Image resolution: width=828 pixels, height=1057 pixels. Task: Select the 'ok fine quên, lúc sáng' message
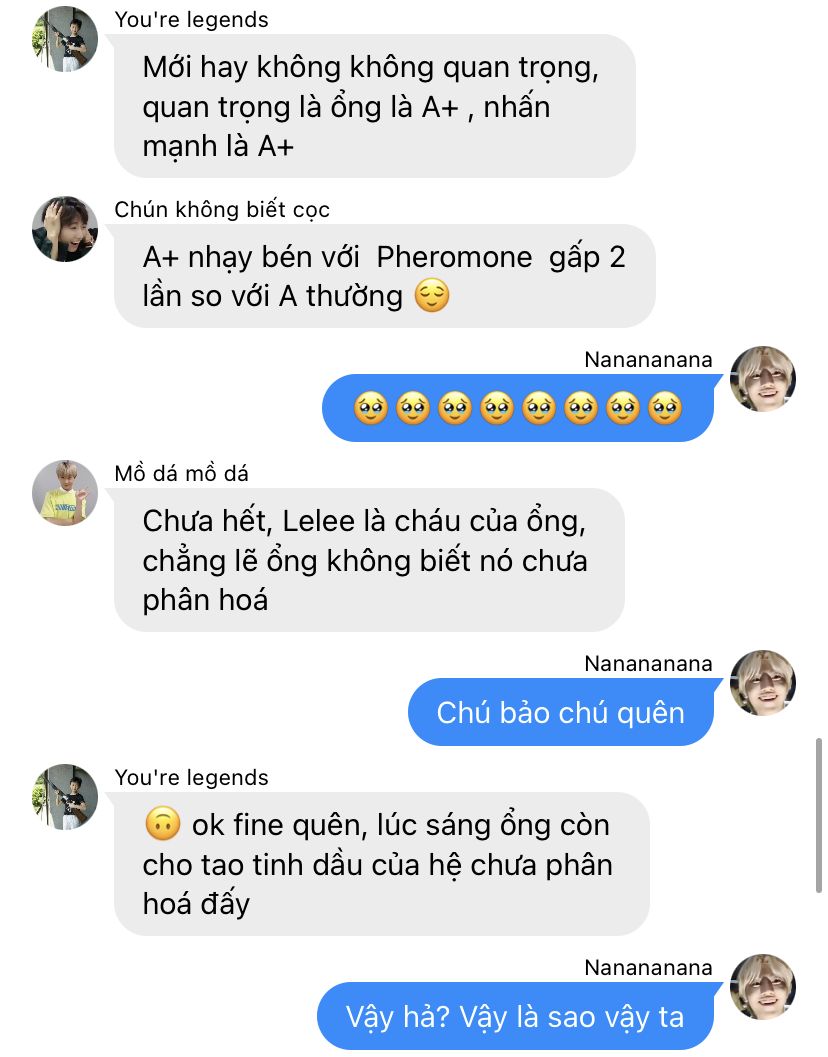(382, 864)
